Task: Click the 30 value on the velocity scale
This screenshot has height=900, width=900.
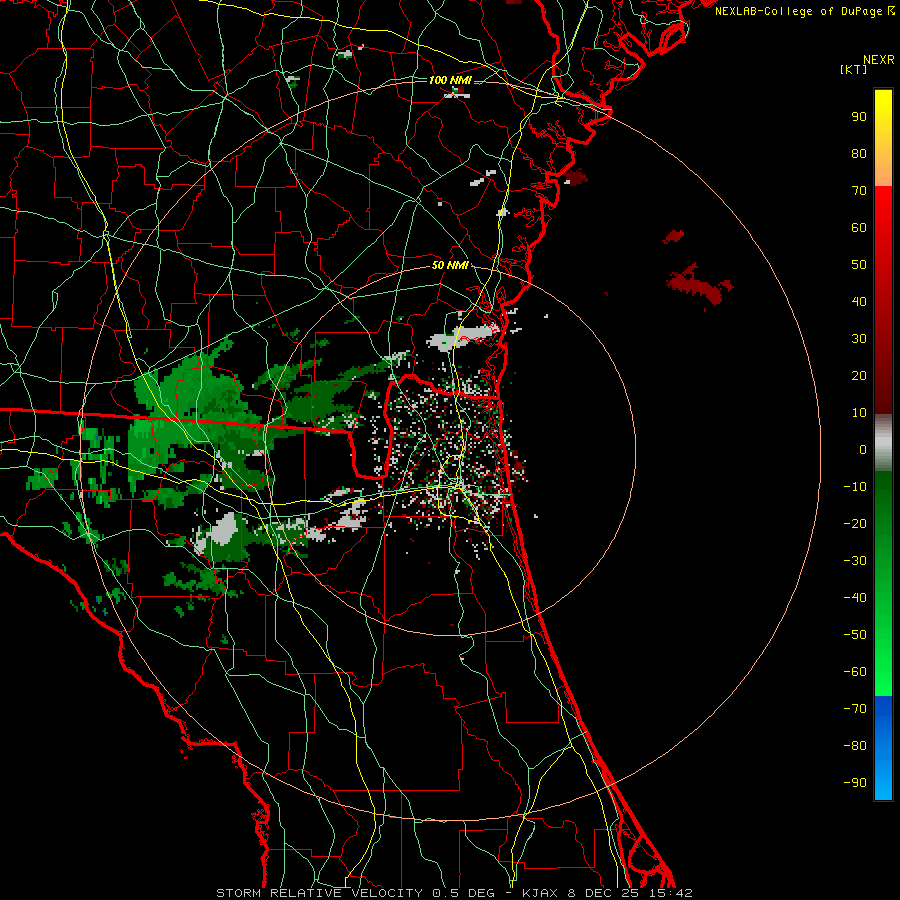Action: (859, 339)
